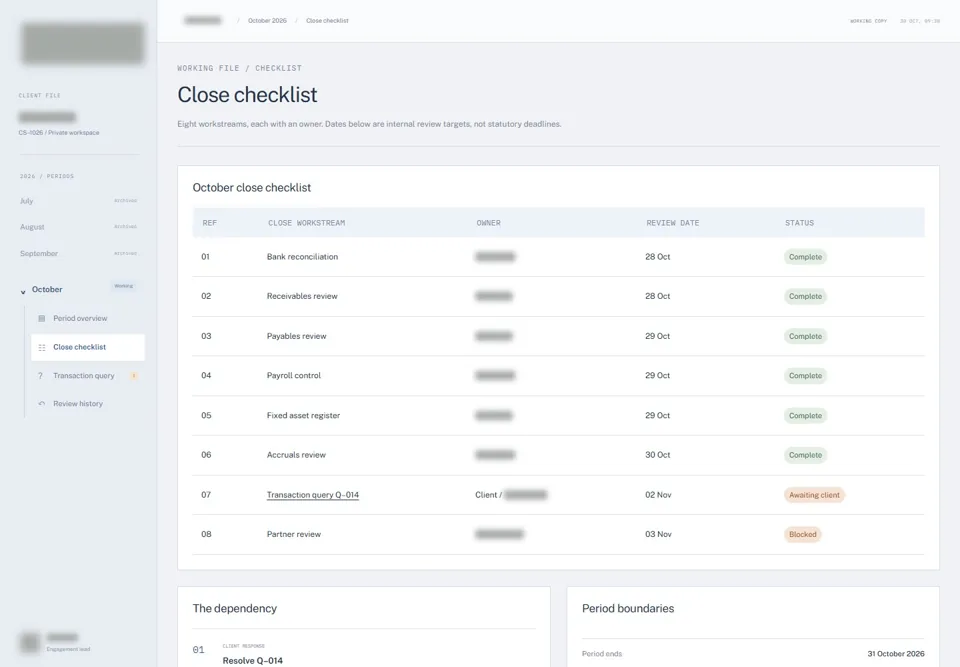Click Complete status for Accruals review
Image resolution: width=960 pixels, height=667 pixels.
coord(805,455)
